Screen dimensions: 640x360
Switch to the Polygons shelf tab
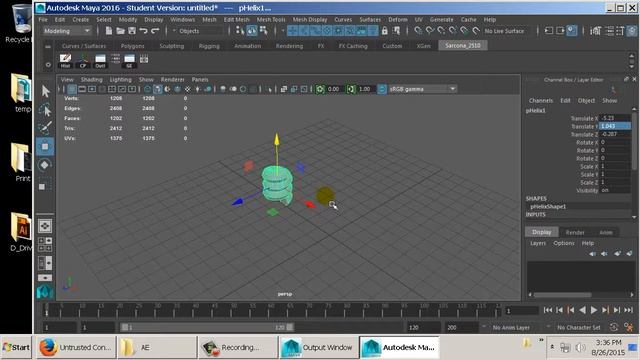(133, 46)
